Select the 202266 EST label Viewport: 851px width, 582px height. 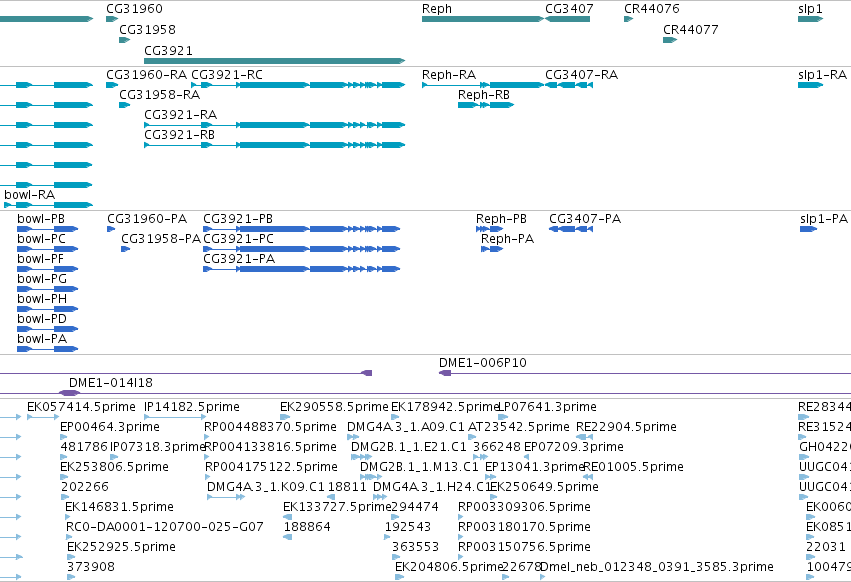pyautogui.click(x=85, y=486)
